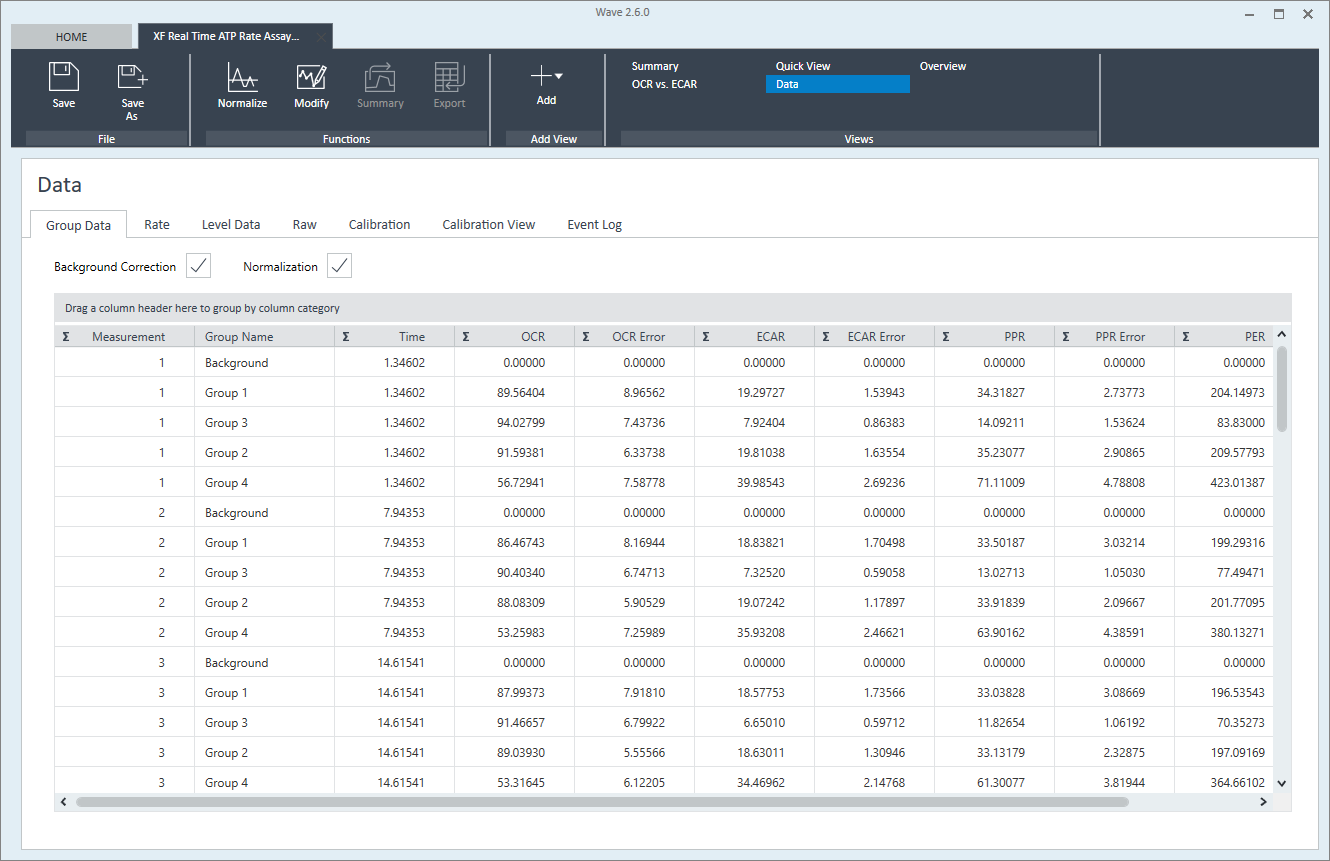The image size is (1330, 861).
Task: Open the Modify function icon
Action: tap(311, 78)
